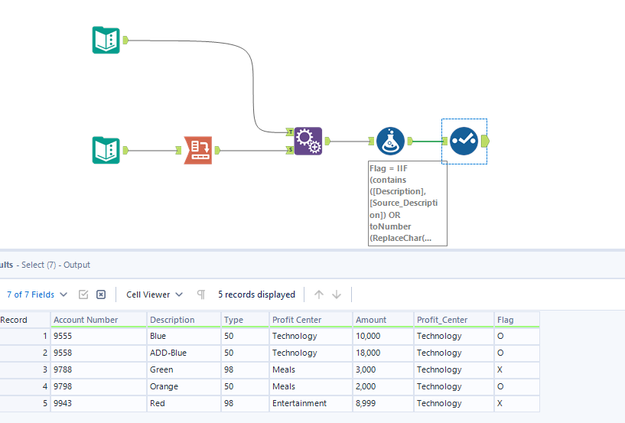This screenshot has height=423, width=625.
Task: Select account number cell 9943
Action: point(98,403)
